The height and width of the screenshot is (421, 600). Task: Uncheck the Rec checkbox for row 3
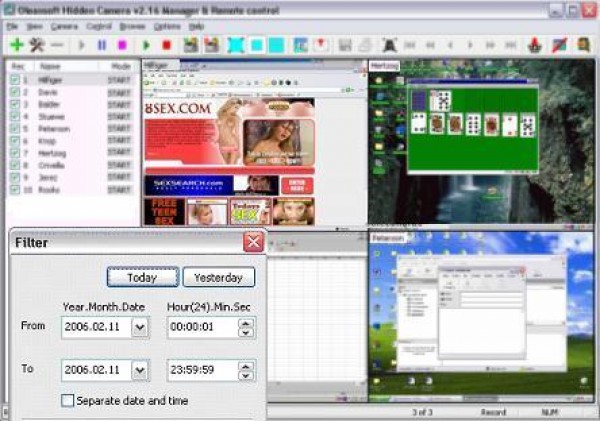coord(15,104)
